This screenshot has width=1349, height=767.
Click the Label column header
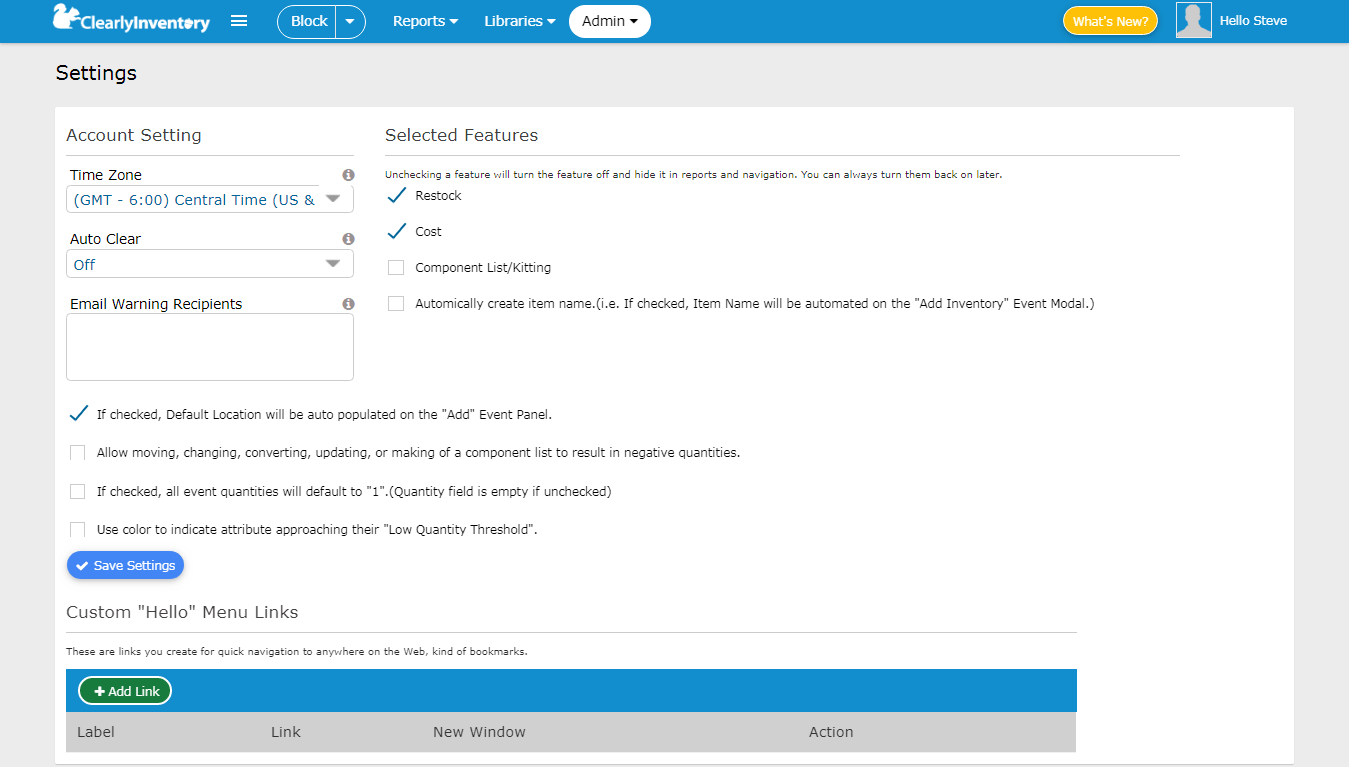tap(96, 732)
